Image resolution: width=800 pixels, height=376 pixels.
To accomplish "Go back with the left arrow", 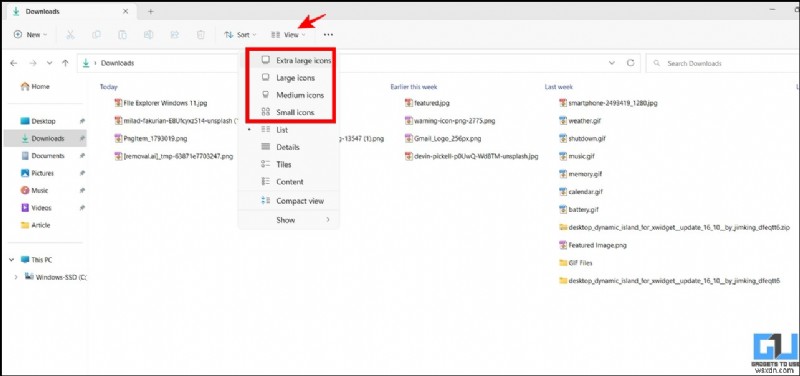I will pyautogui.click(x=14, y=63).
